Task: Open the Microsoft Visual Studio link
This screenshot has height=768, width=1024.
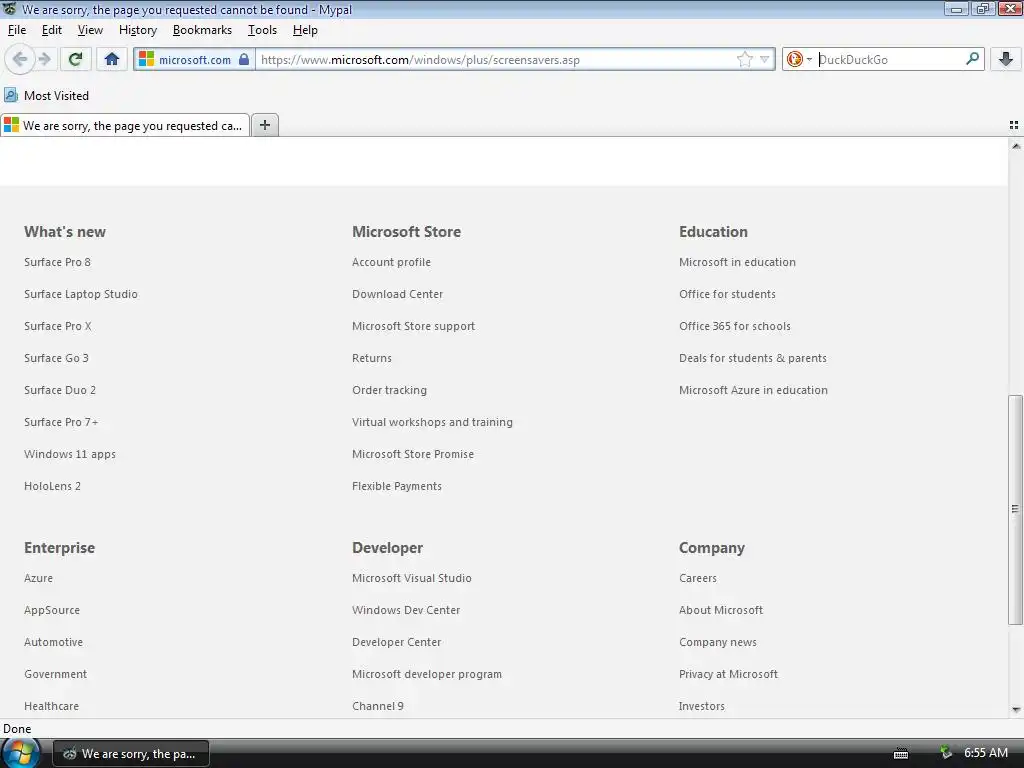Action: tap(411, 578)
